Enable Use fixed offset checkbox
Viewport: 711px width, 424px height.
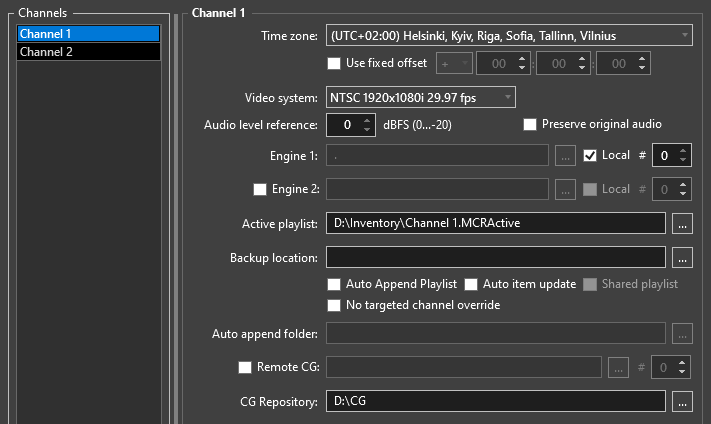tap(334, 63)
